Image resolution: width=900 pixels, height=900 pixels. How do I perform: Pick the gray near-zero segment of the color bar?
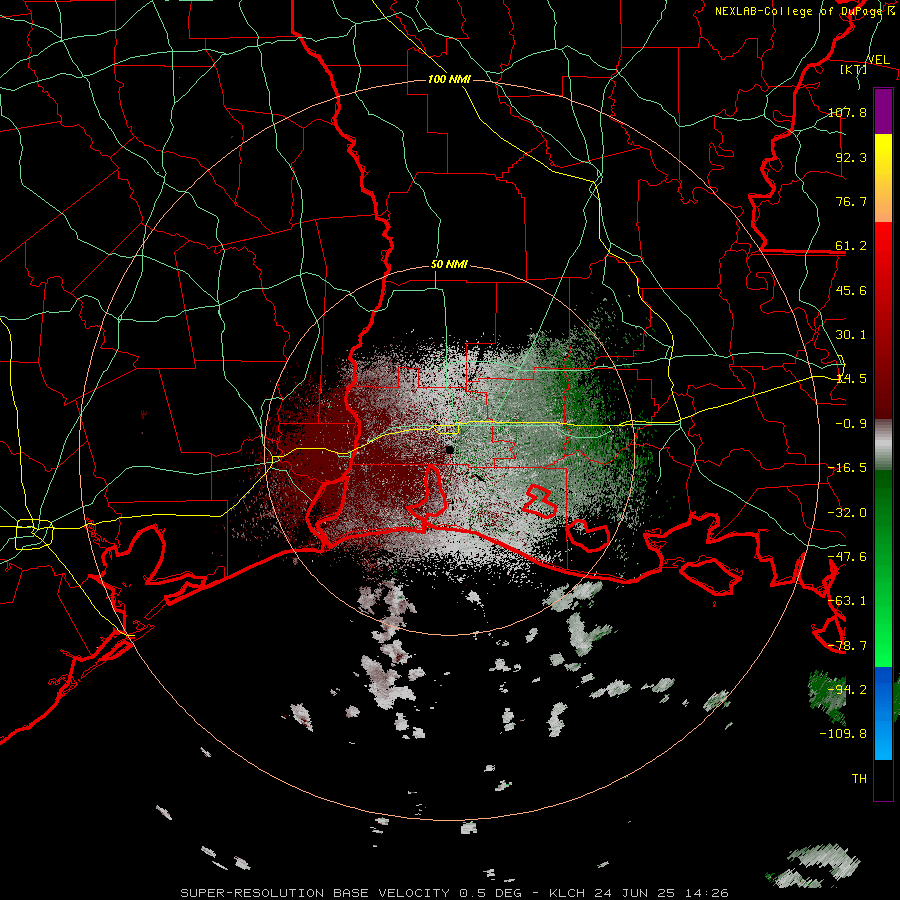pyautogui.click(x=883, y=445)
